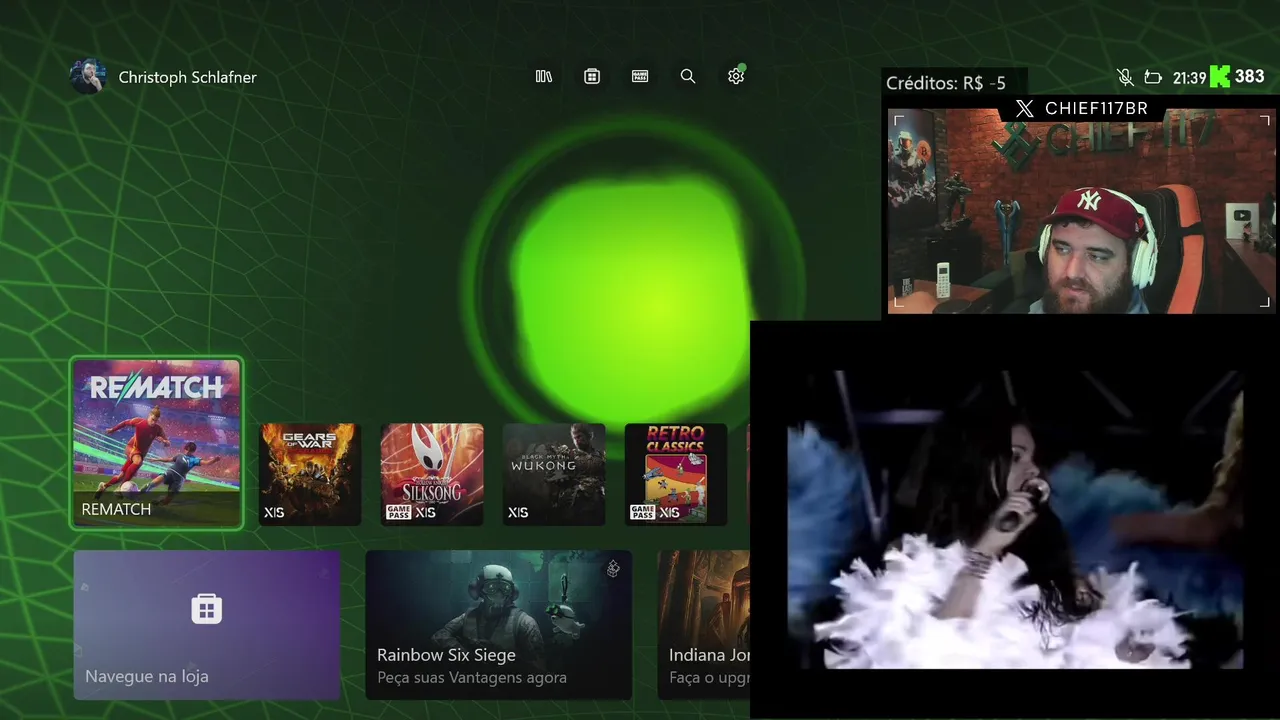Click the perks icon on Rainbow Six tile

point(613,569)
